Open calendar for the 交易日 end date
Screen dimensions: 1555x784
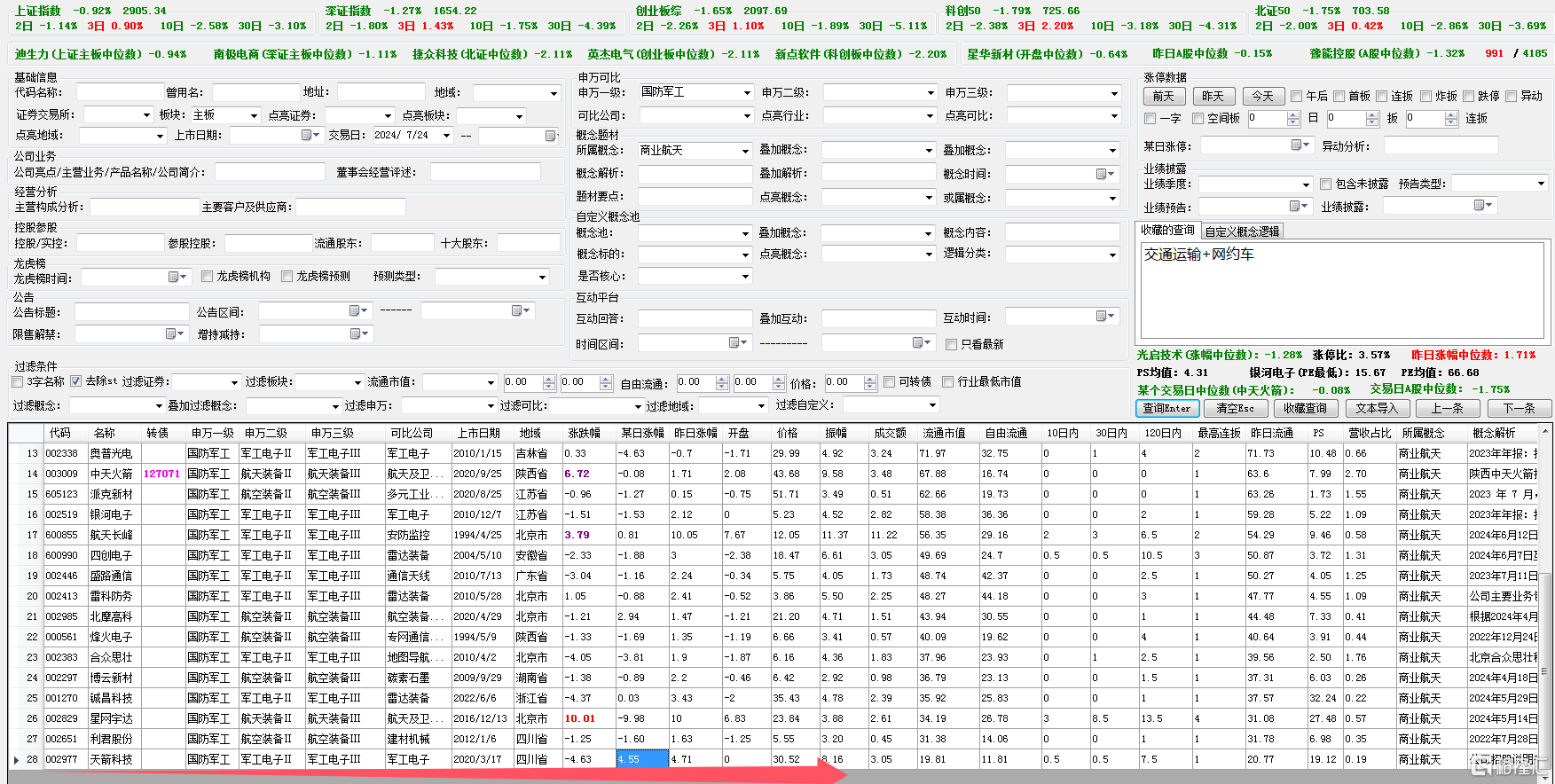point(553,136)
